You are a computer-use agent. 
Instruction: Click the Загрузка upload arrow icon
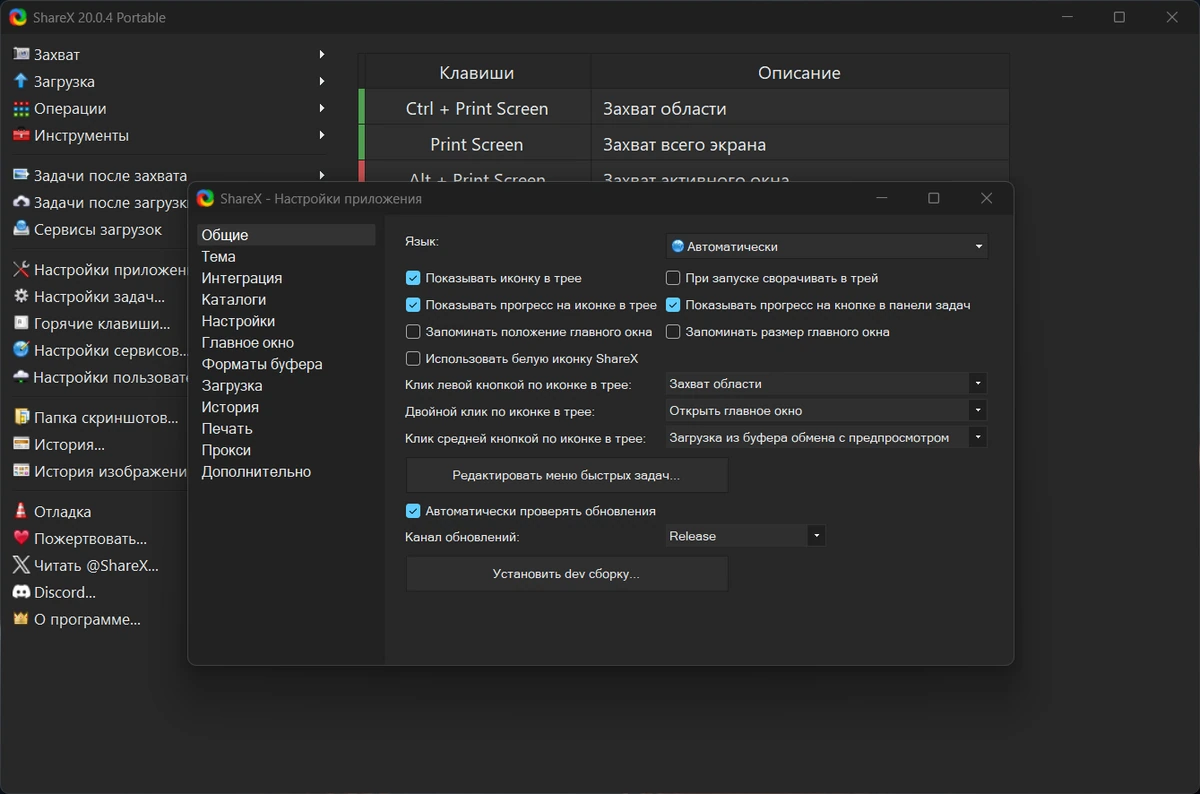(21, 81)
